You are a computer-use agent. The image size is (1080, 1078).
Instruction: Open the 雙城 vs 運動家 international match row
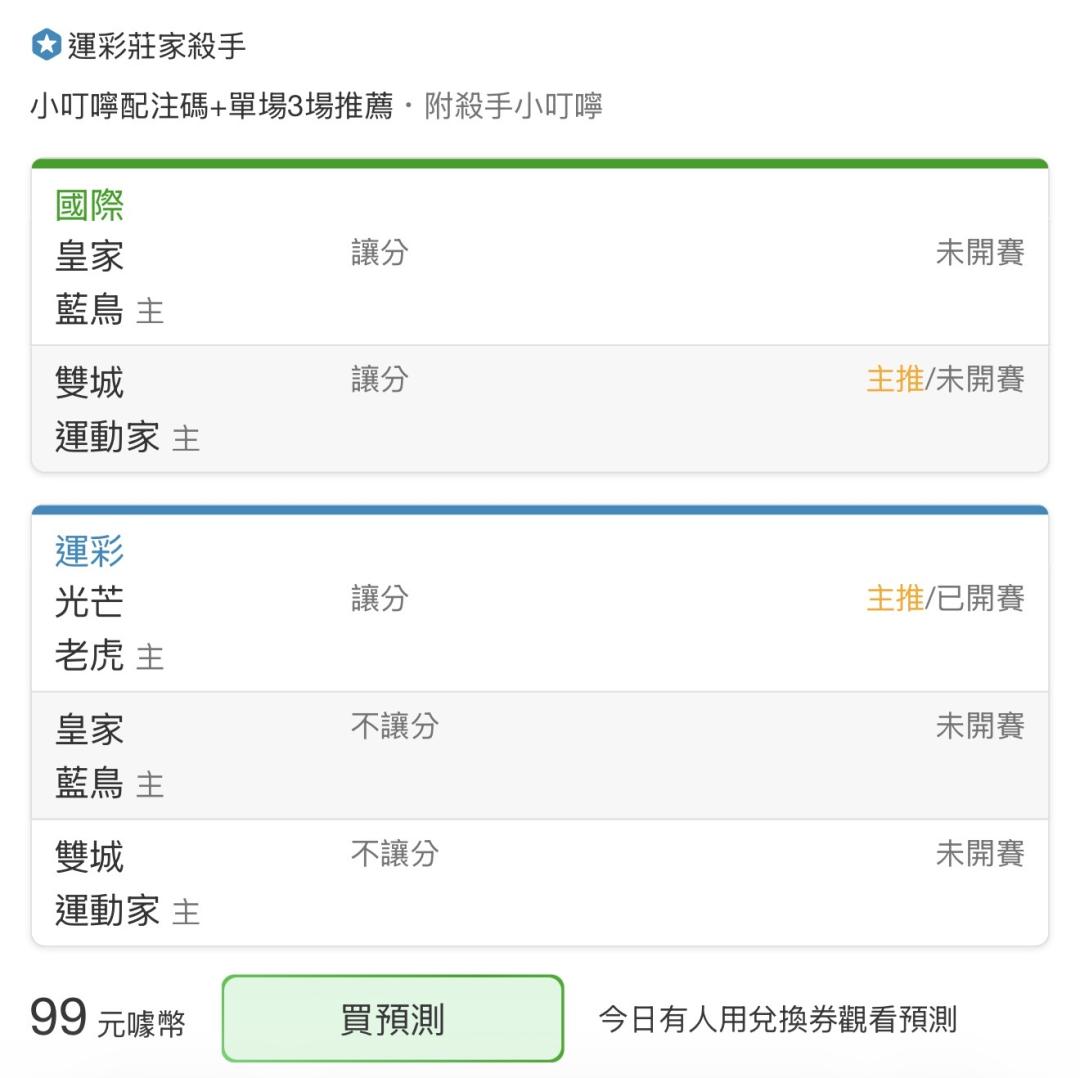[x=540, y=409]
